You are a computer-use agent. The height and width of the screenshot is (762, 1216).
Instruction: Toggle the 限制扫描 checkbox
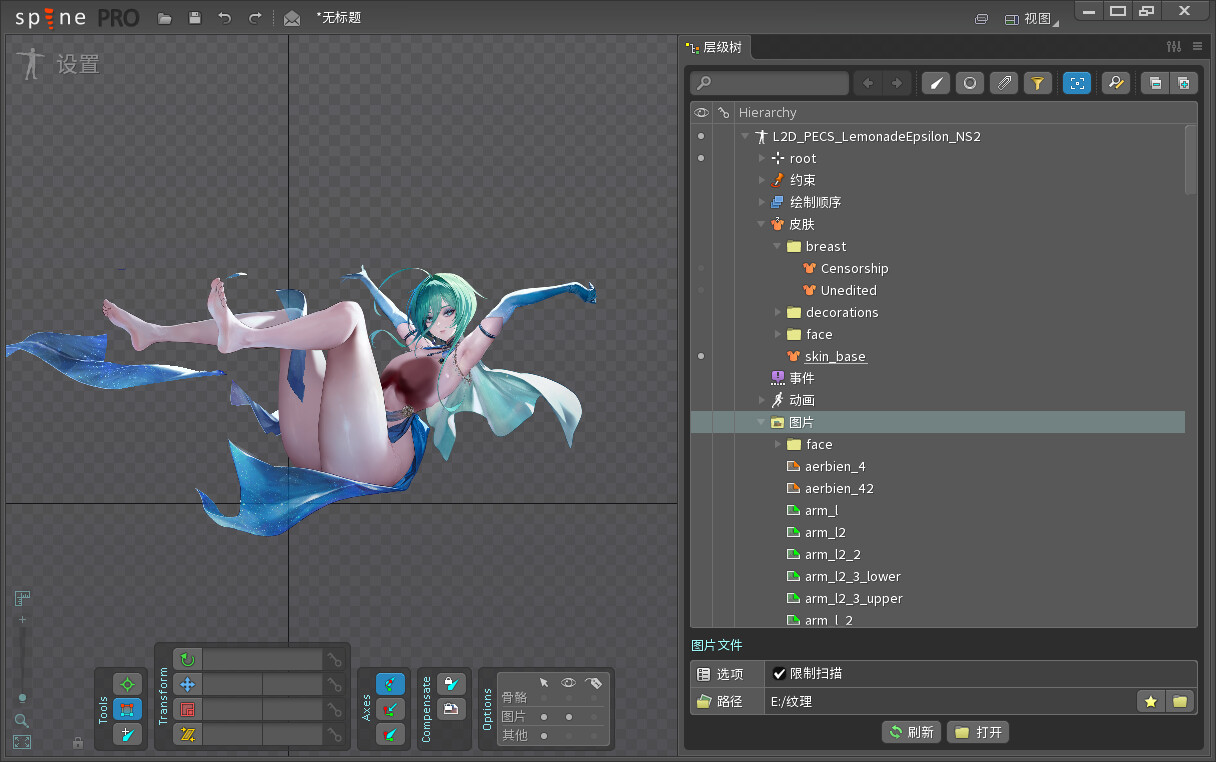(780, 674)
